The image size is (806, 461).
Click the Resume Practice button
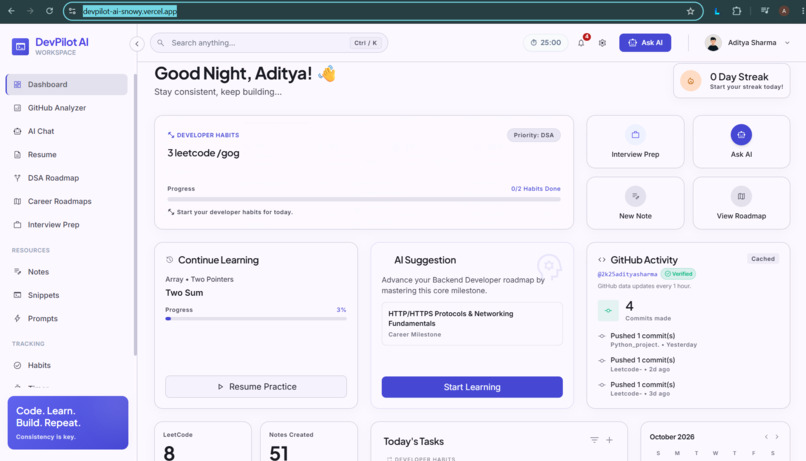click(x=256, y=386)
